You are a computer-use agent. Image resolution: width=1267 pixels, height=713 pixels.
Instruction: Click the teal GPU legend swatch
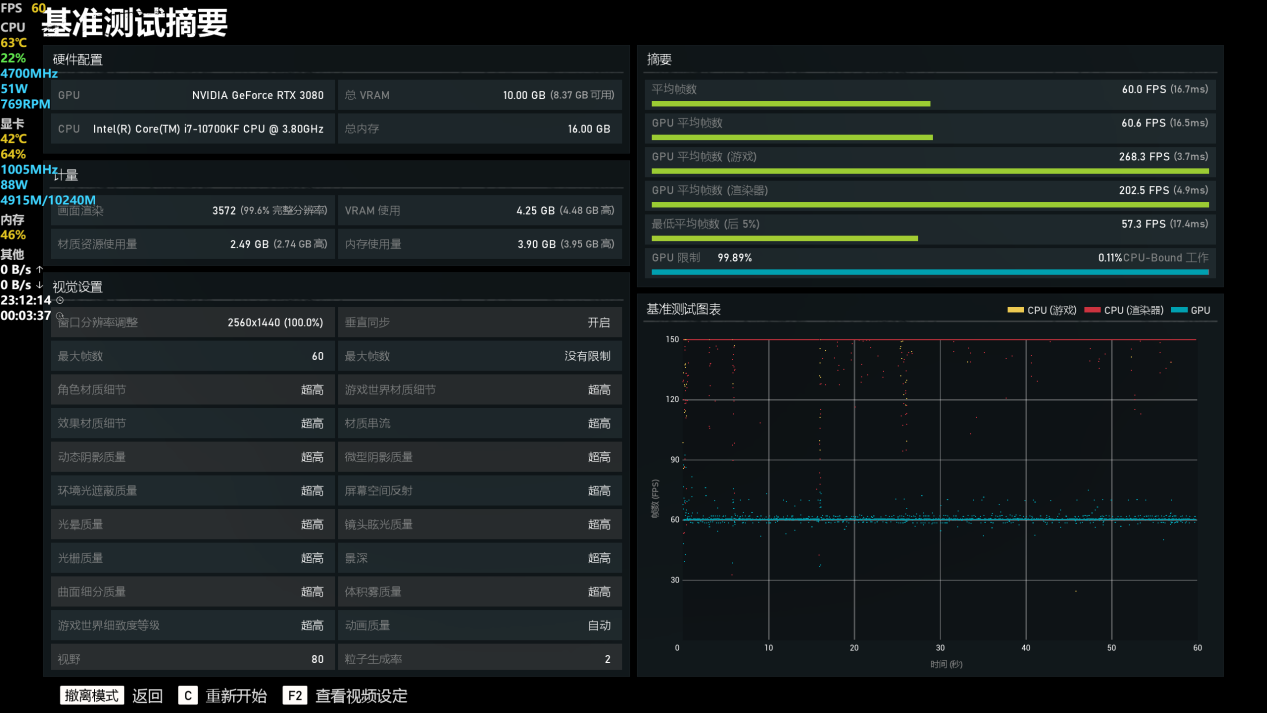[1179, 311]
